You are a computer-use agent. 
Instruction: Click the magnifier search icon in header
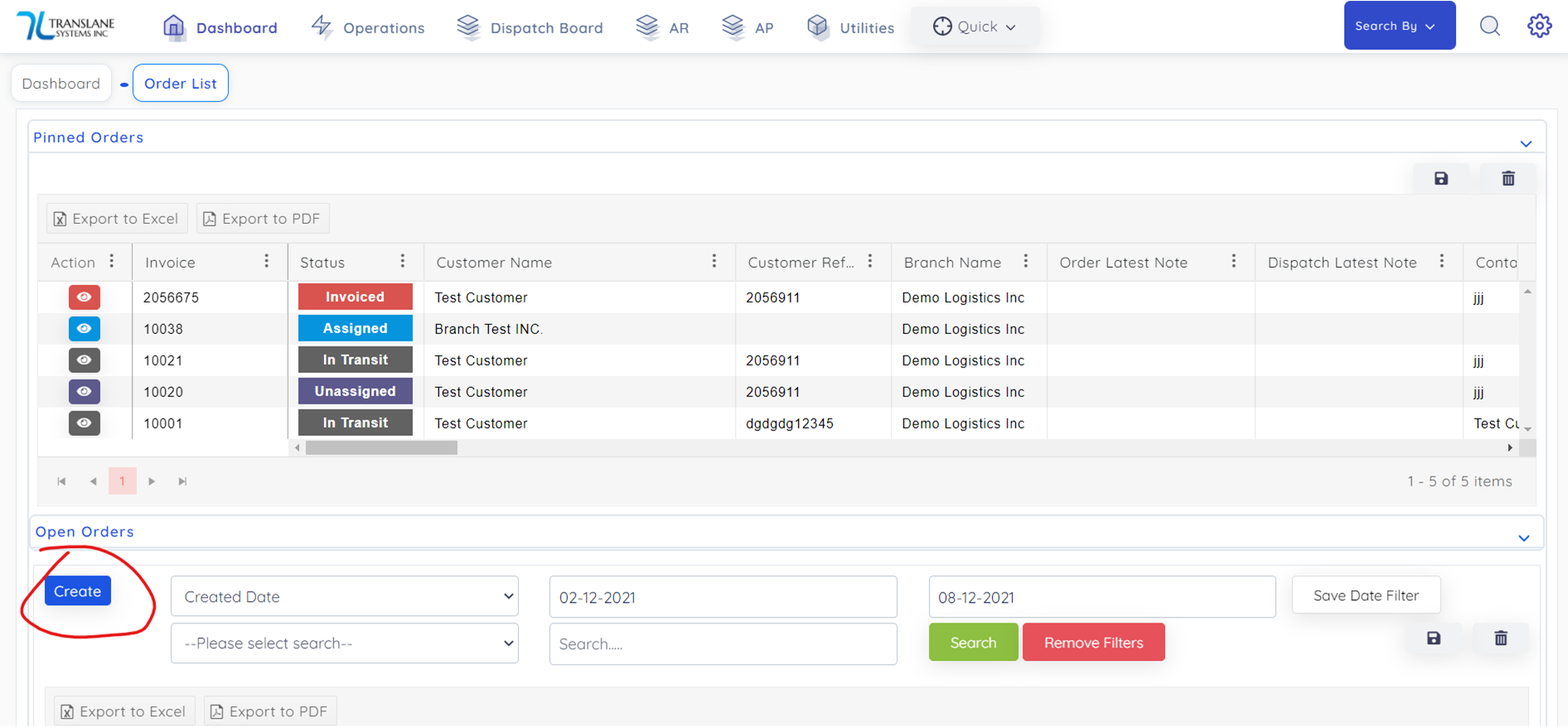pyautogui.click(x=1489, y=26)
